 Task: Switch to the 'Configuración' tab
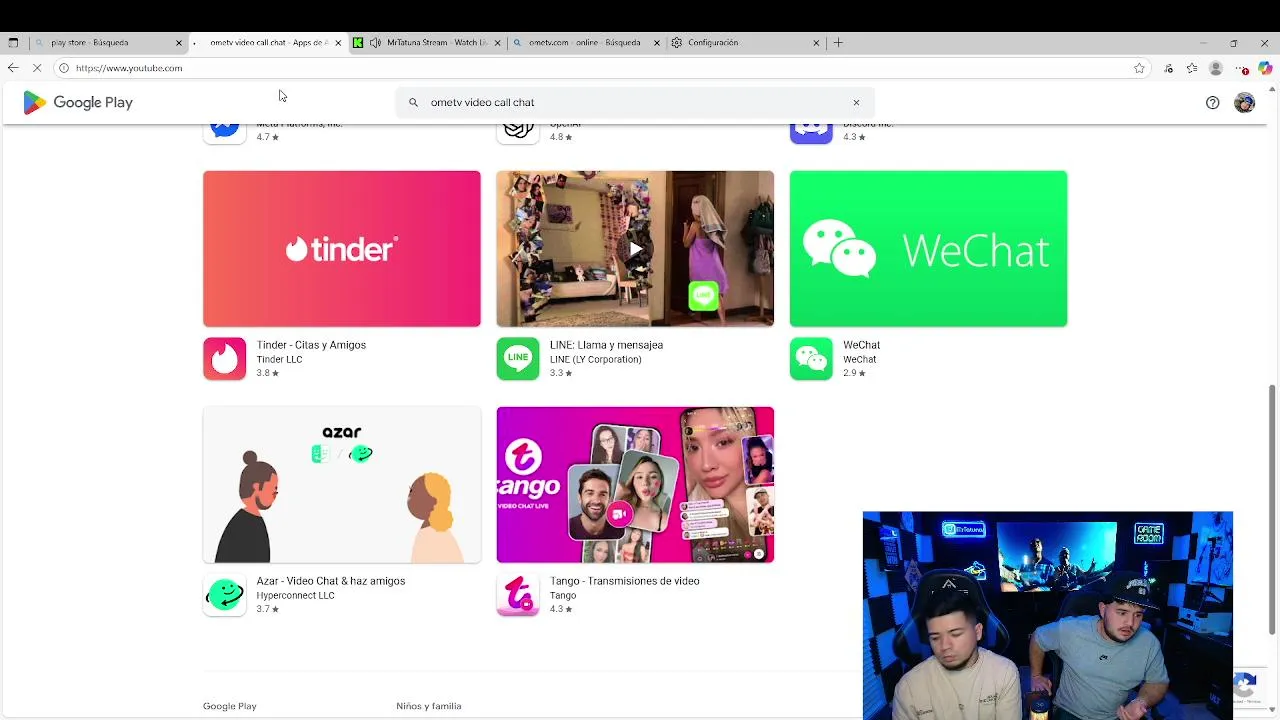pyautogui.click(x=745, y=43)
